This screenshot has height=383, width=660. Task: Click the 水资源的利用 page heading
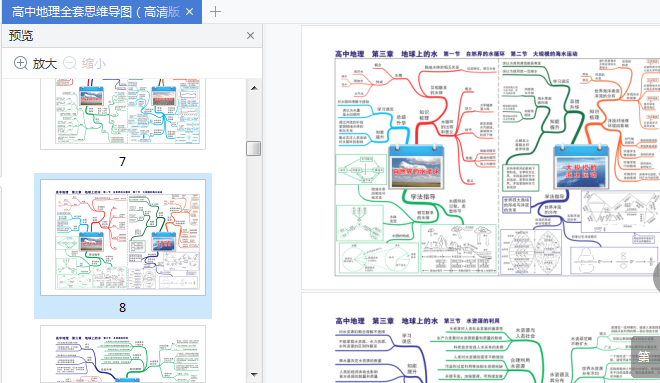tap(482, 321)
